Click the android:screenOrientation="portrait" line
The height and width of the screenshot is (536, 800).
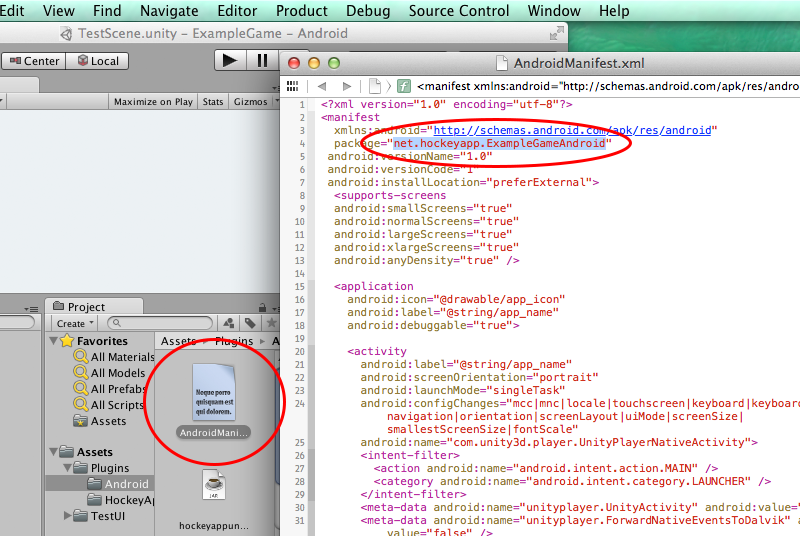click(x=479, y=377)
